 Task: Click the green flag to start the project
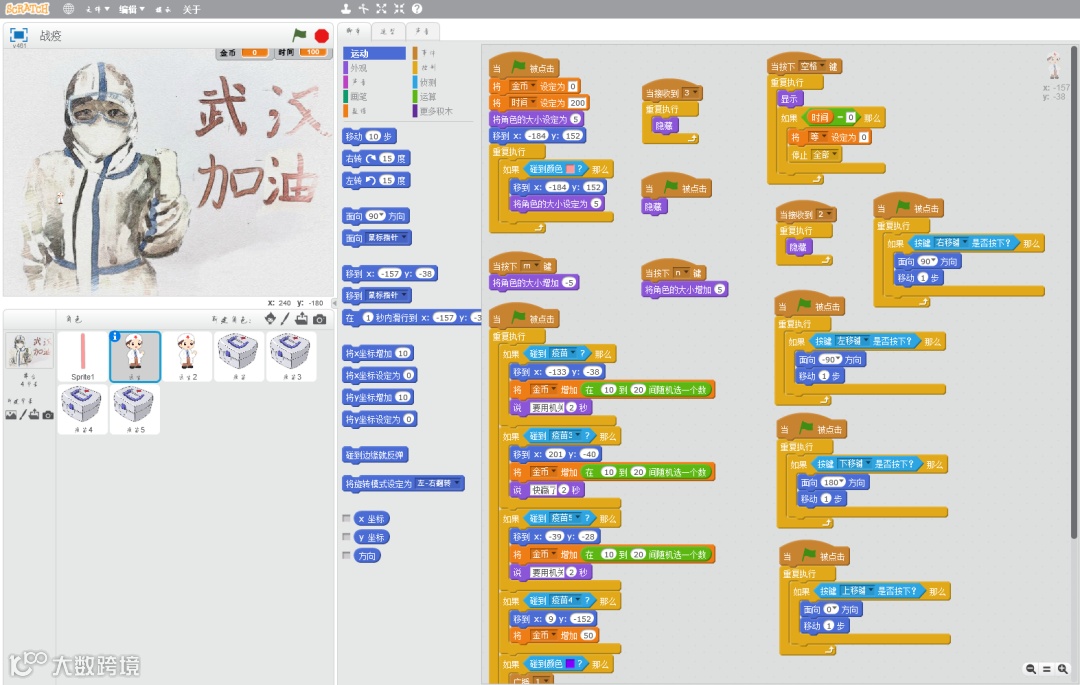(299, 34)
